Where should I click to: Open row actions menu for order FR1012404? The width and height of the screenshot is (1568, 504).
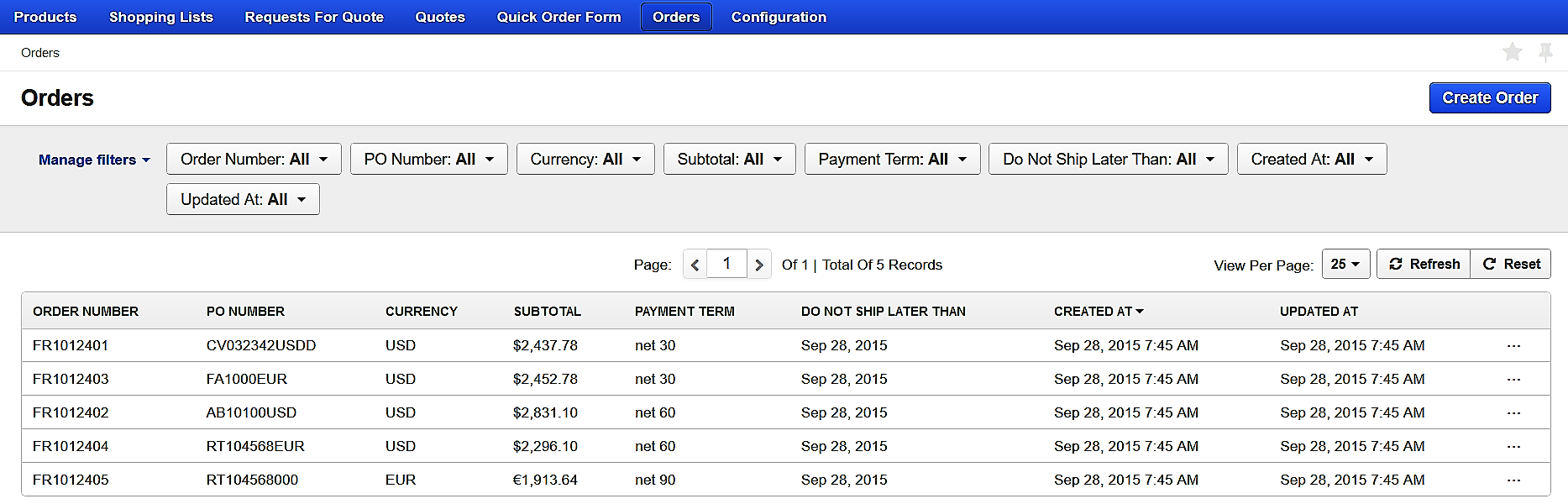pos(1513,447)
